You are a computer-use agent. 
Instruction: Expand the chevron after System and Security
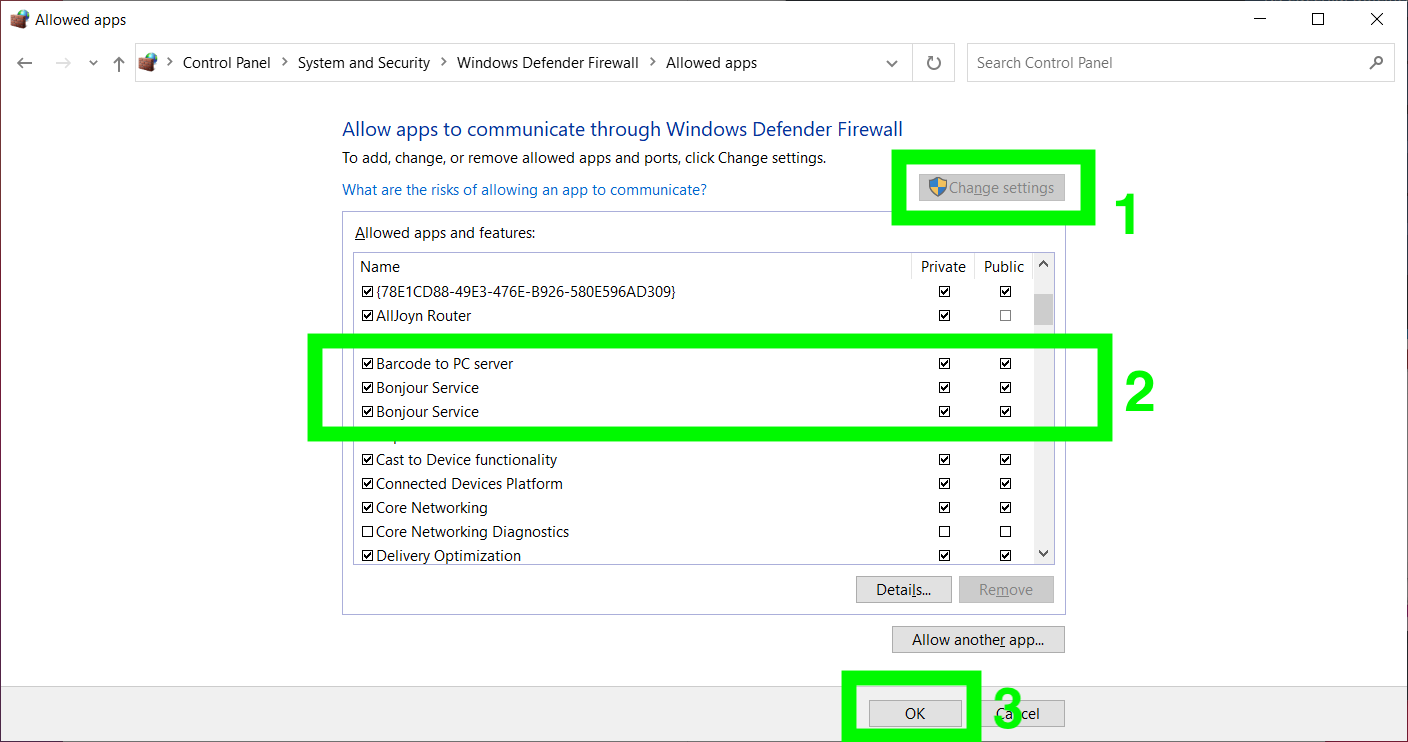pyautogui.click(x=444, y=62)
